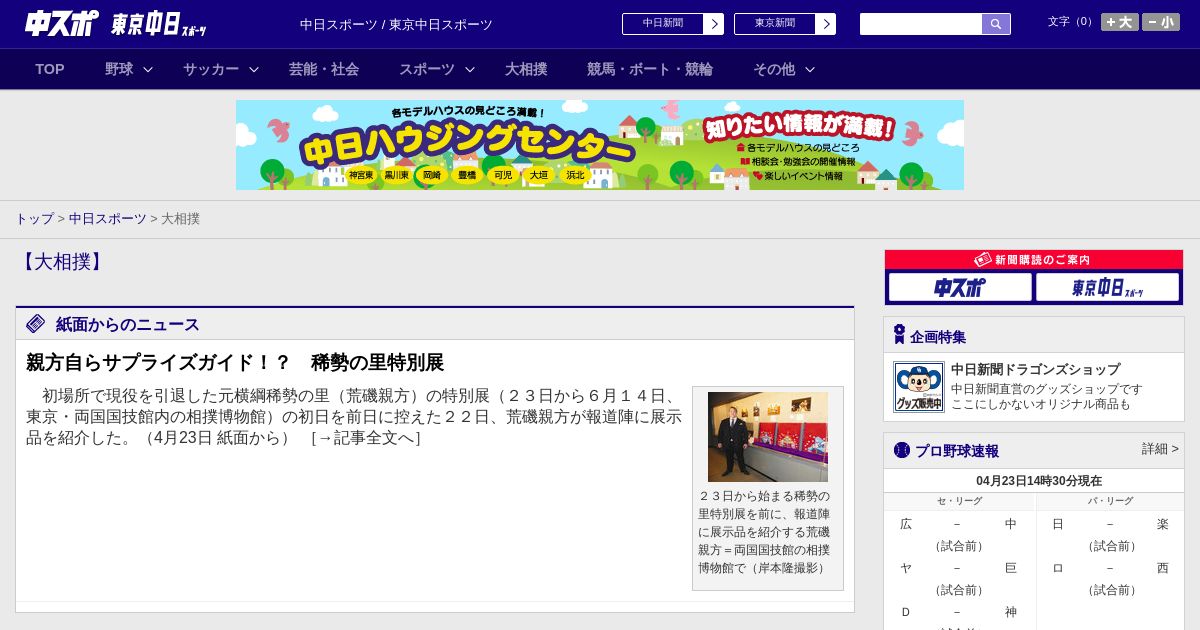Increase text size with the ＋大 button
This screenshot has height=630, width=1200.
[x=1120, y=22]
